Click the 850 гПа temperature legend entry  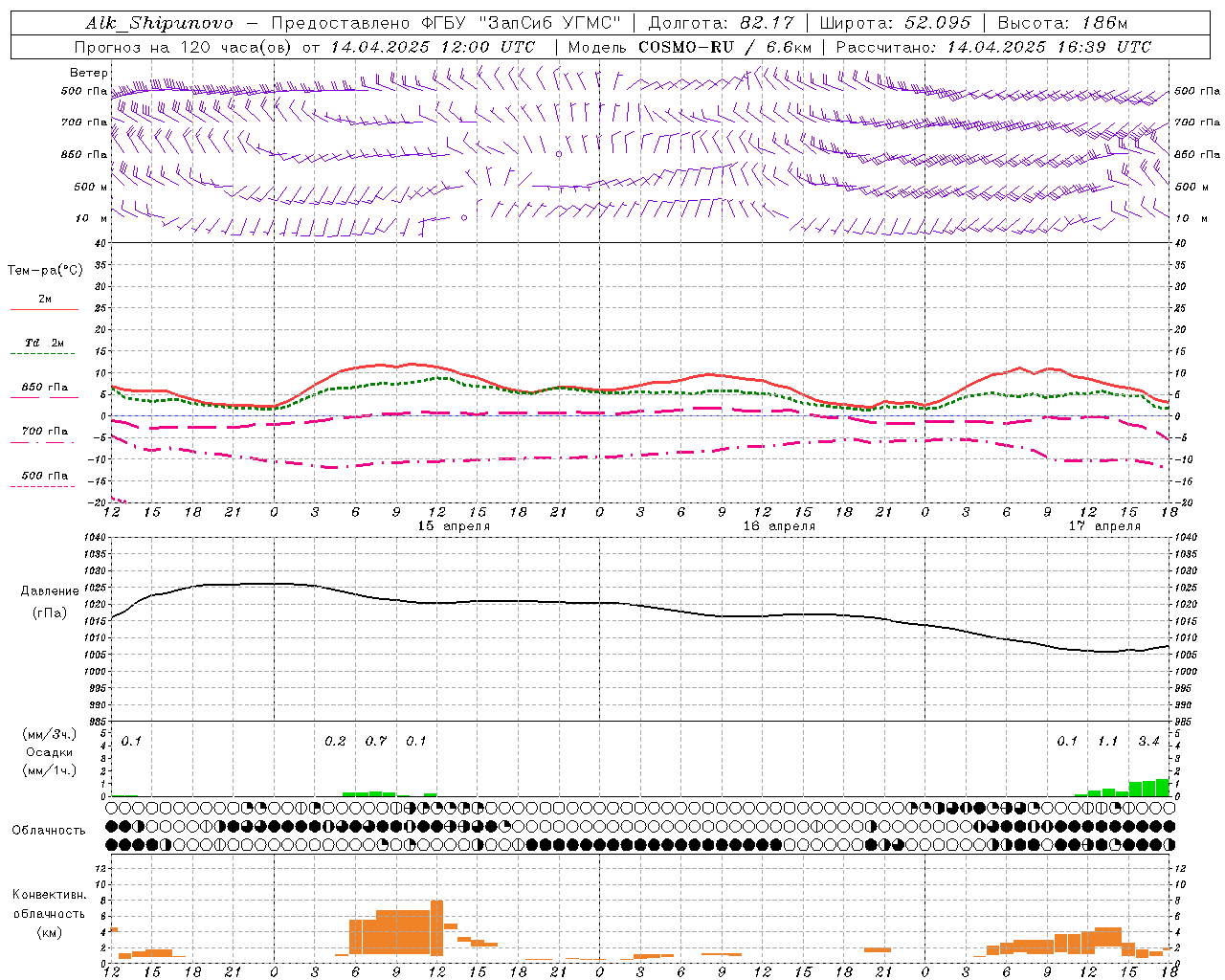pyautogui.click(x=45, y=388)
